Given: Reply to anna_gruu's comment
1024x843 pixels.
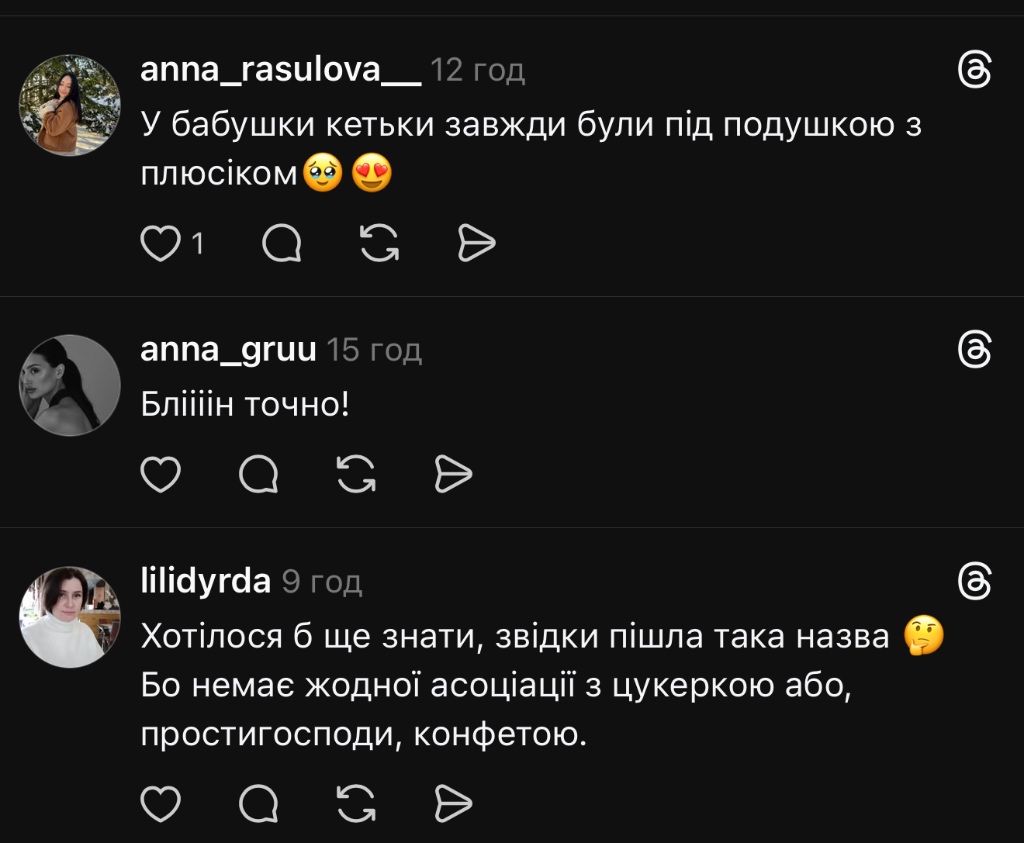Looking at the screenshot, I should 258,474.
